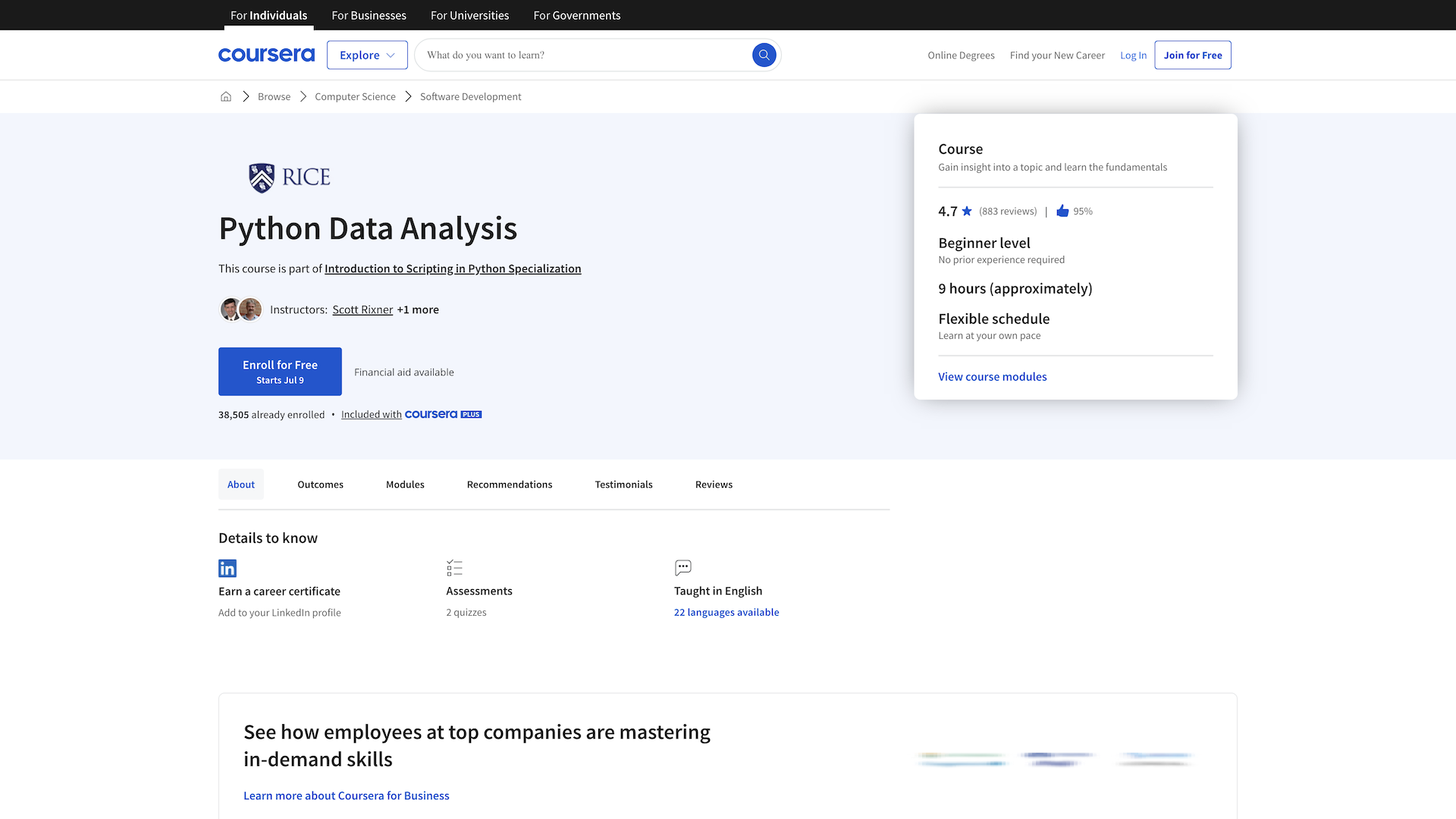Go to Browse in breadcrumb
The height and width of the screenshot is (819, 1456).
pos(274,96)
